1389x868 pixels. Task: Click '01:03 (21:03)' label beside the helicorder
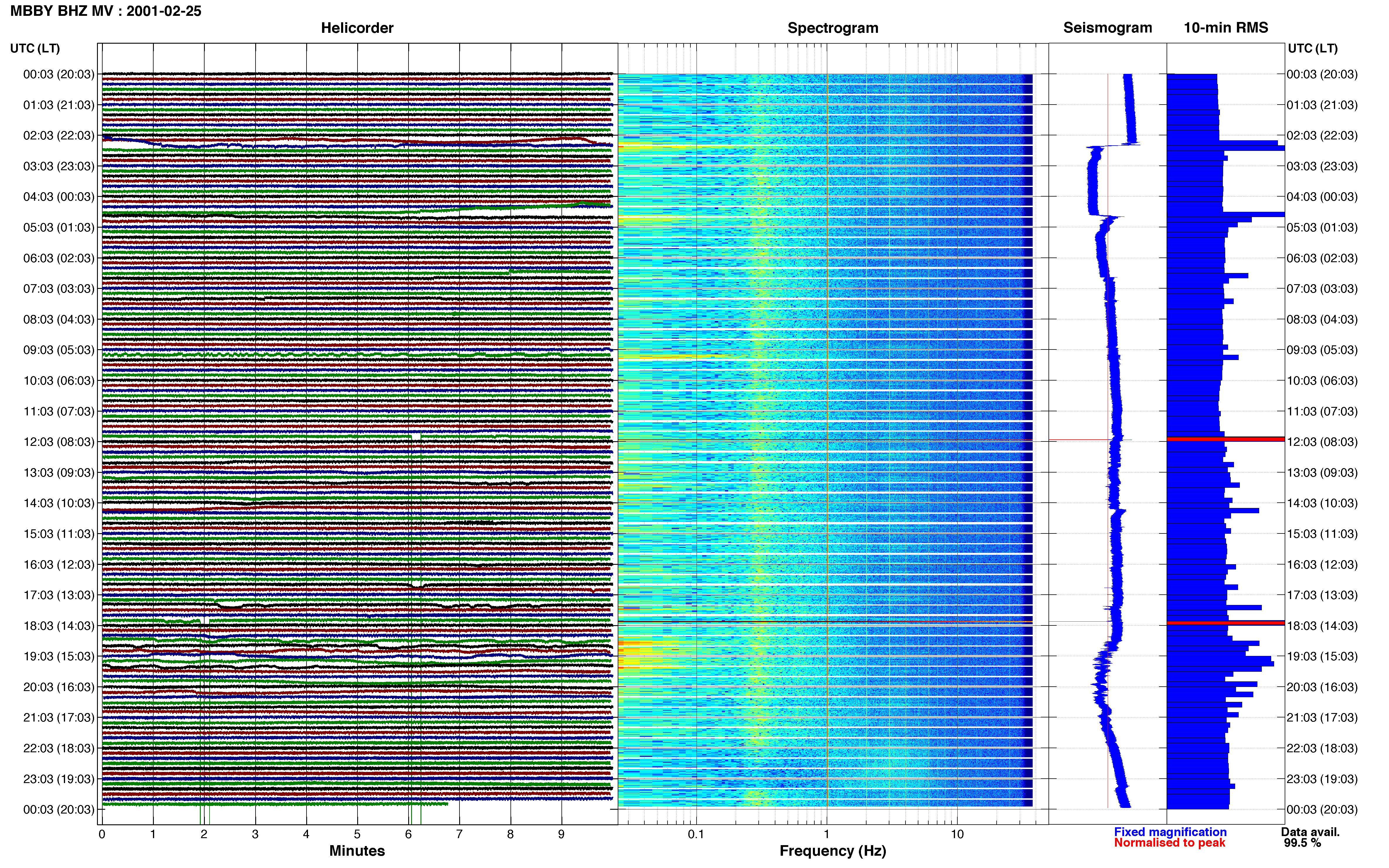point(59,105)
